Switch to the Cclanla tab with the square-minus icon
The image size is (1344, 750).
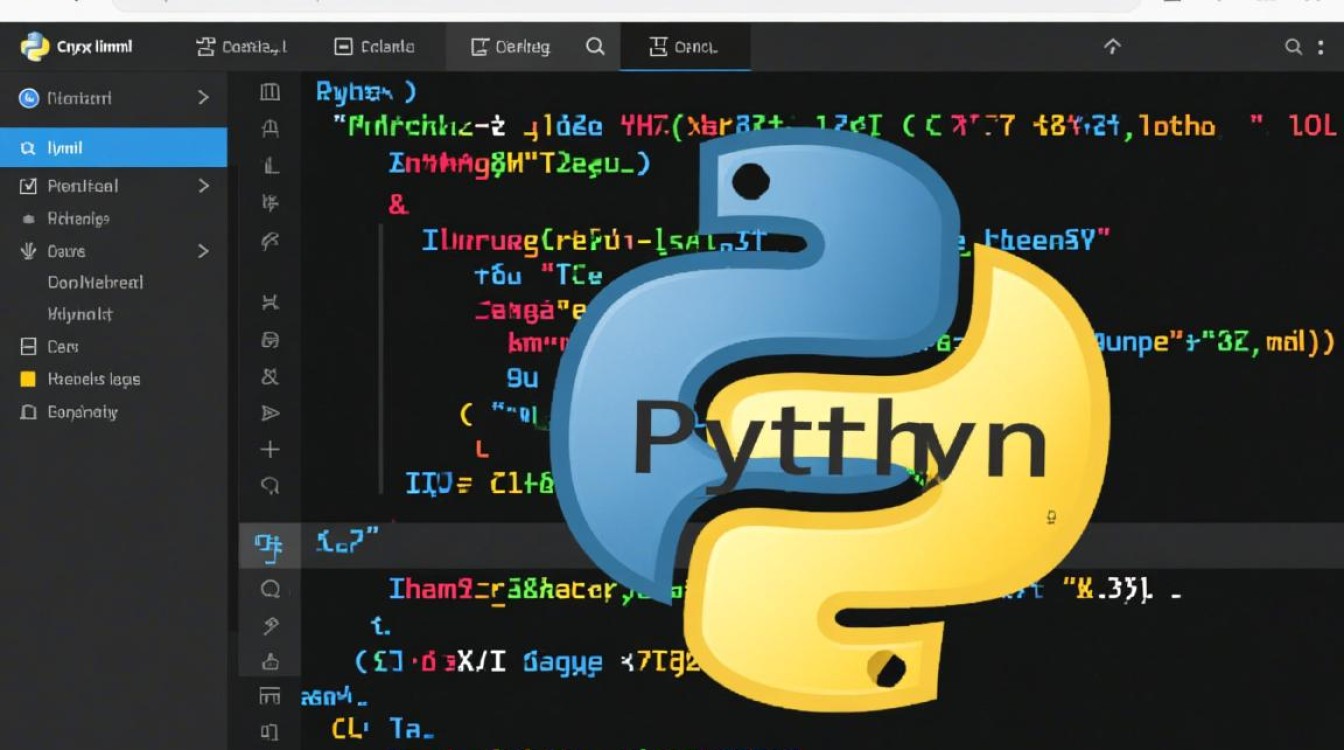pyautogui.click(x=375, y=46)
